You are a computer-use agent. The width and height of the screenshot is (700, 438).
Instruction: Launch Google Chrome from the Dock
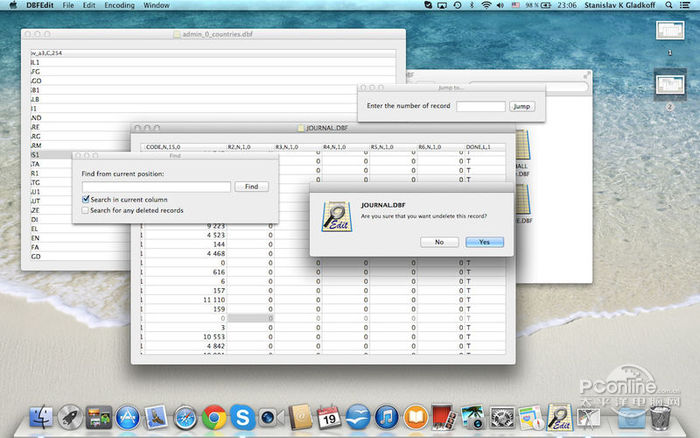click(x=213, y=417)
